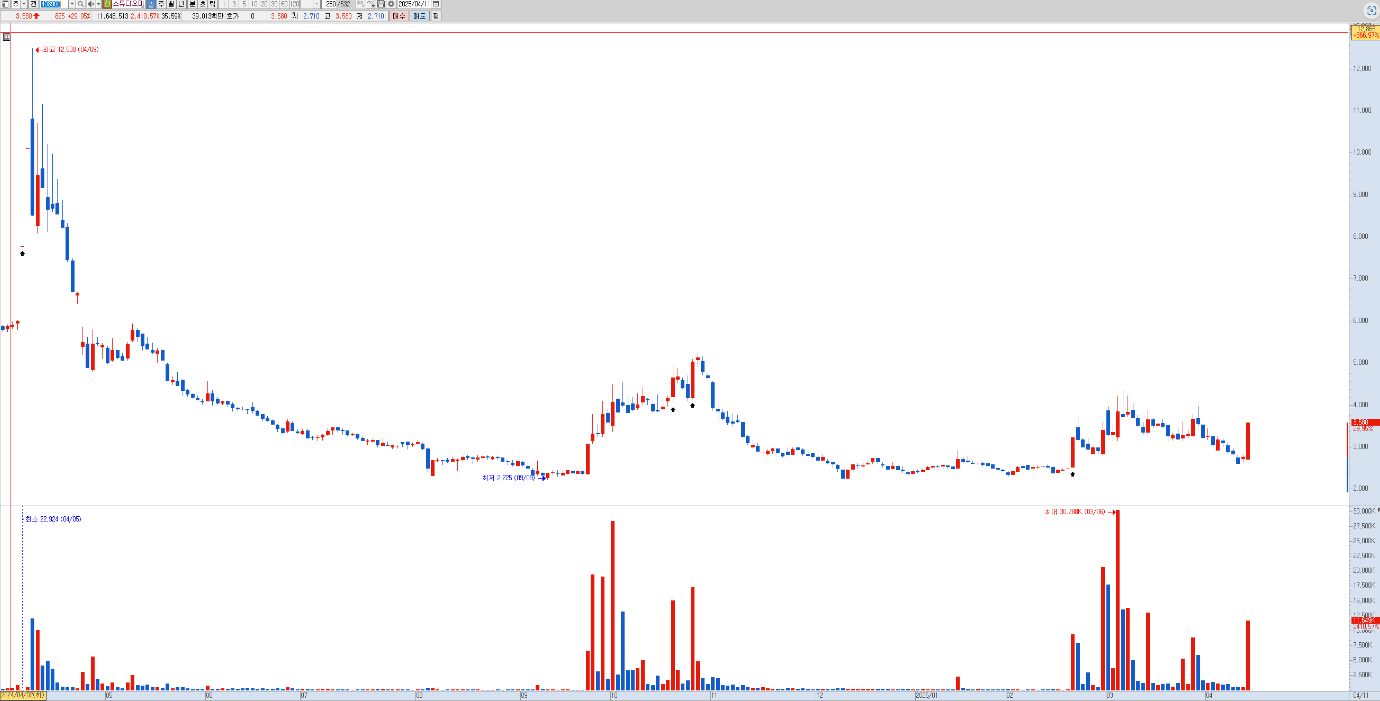Select the second (초) chart period
1380x701 pixels.
(x=203, y=5)
